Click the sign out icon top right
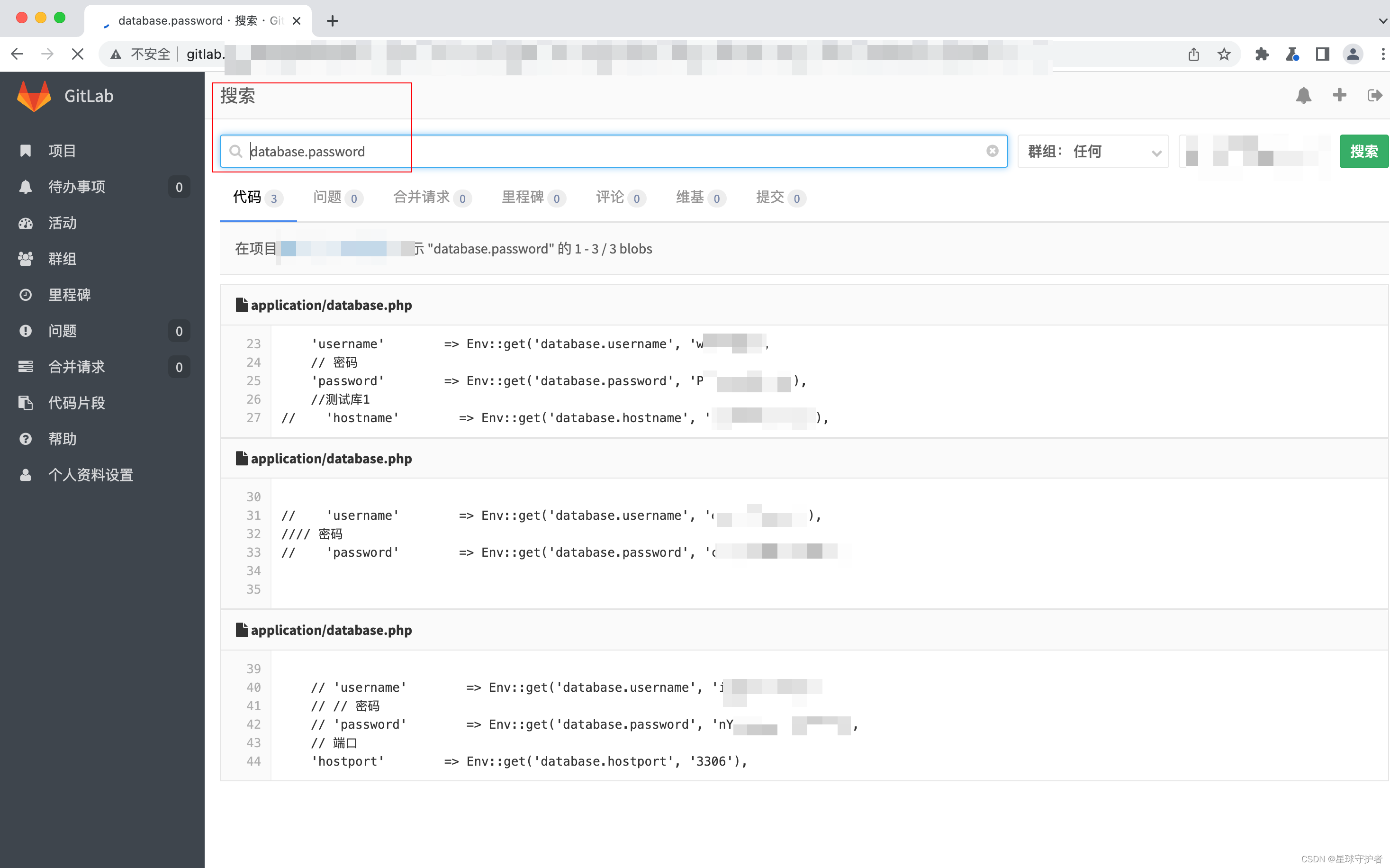Viewport: 1390px width, 868px height. (1374, 95)
